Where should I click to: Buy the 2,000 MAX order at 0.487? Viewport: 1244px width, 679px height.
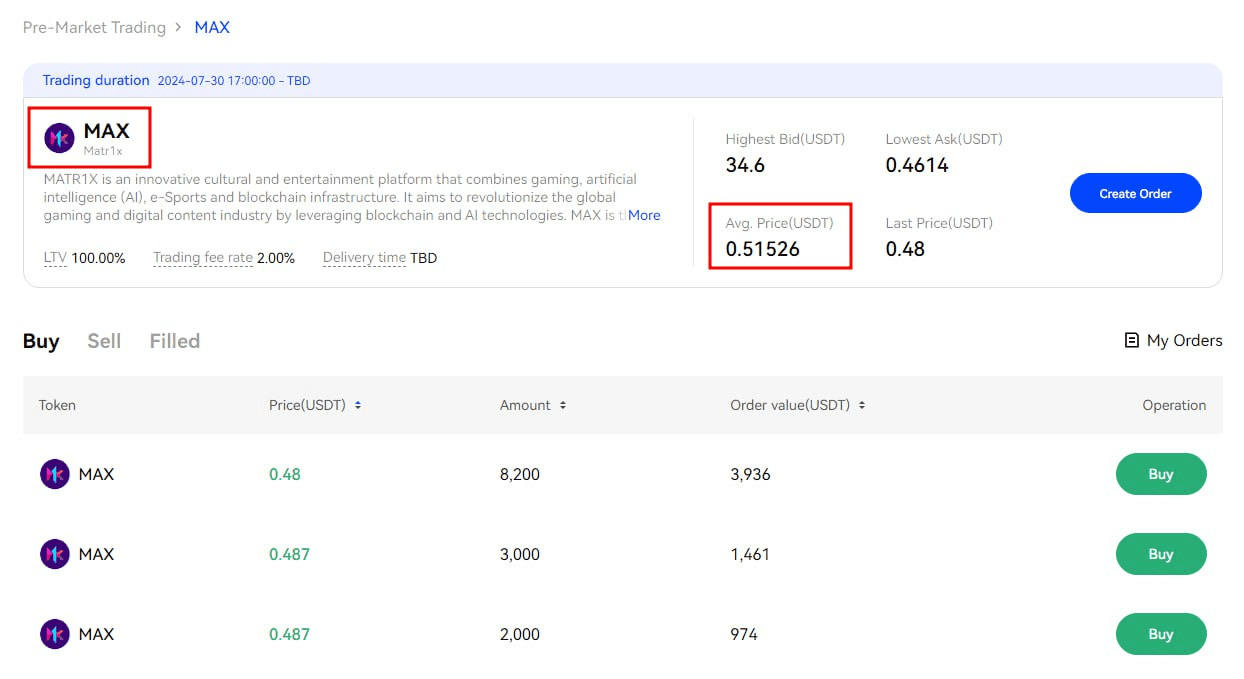coord(1161,634)
